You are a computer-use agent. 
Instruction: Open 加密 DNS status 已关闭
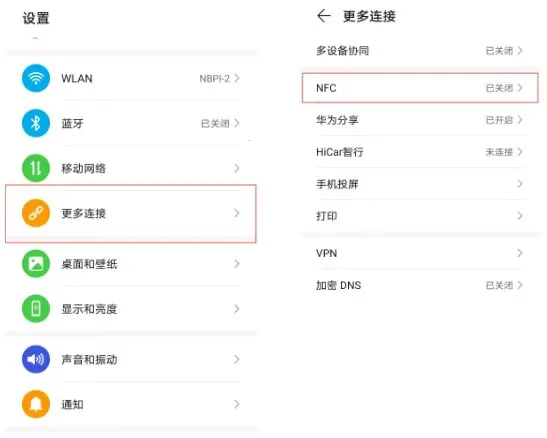pyautogui.click(x=420, y=285)
